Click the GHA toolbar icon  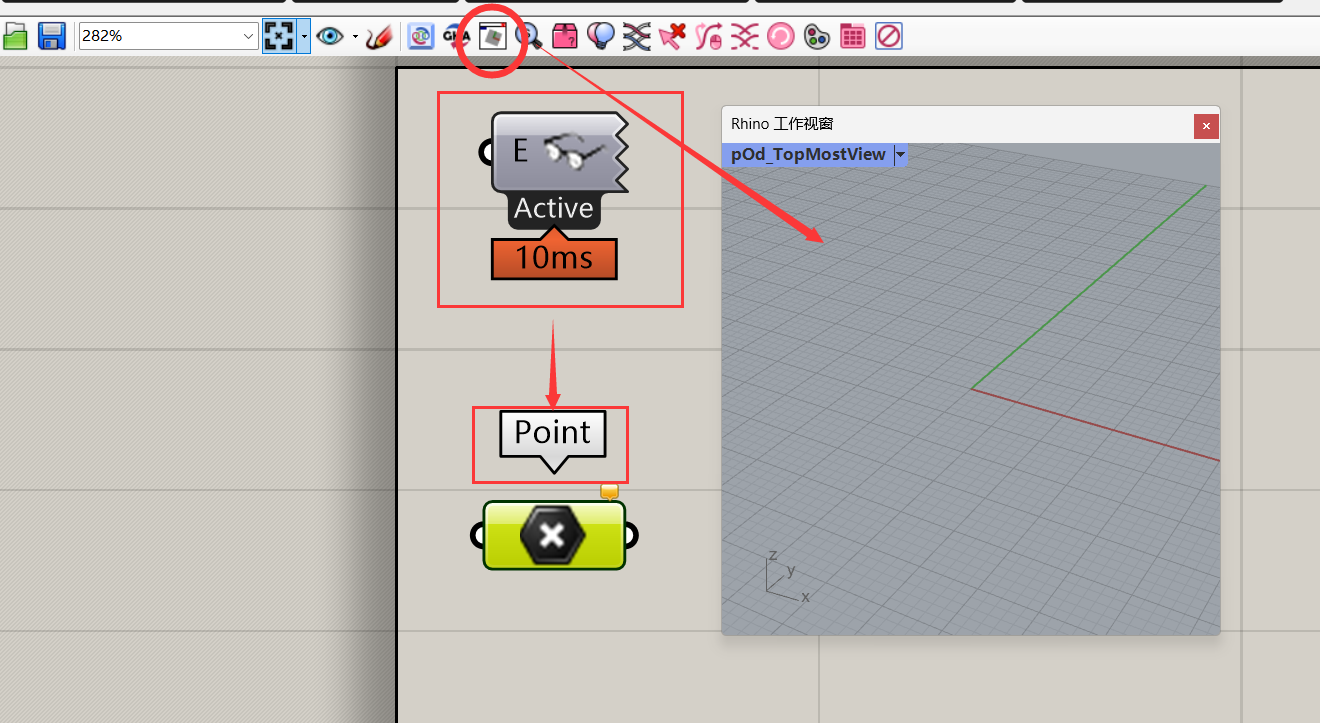pyautogui.click(x=456, y=37)
